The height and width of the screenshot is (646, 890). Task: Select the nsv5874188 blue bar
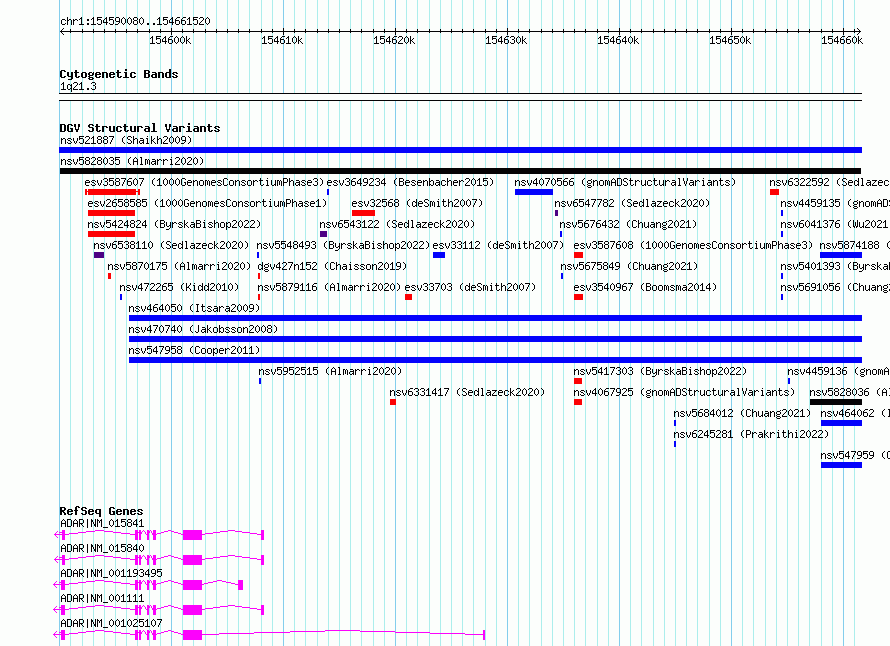(x=841, y=255)
